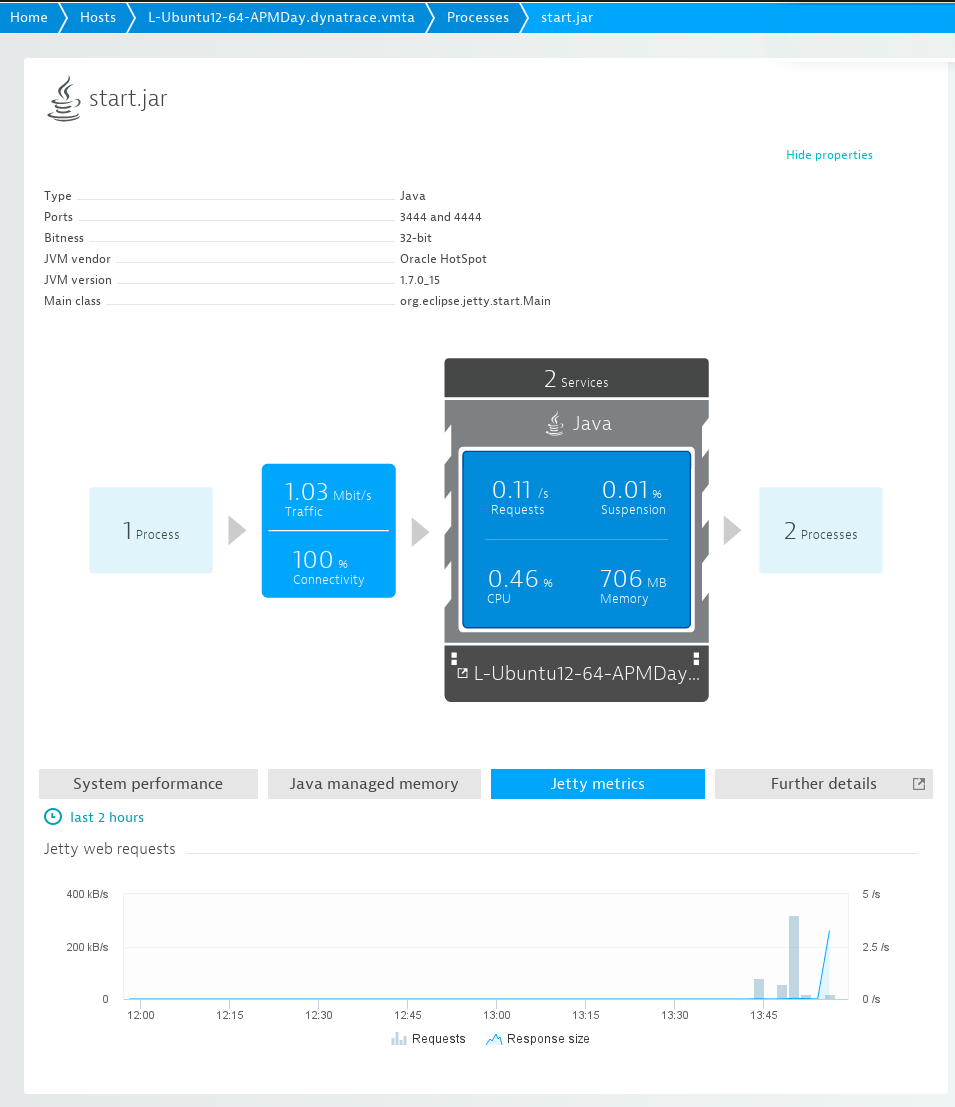Click the 706 MB Memory metric
This screenshot has width=955, height=1107.
click(x=633, y=586)
